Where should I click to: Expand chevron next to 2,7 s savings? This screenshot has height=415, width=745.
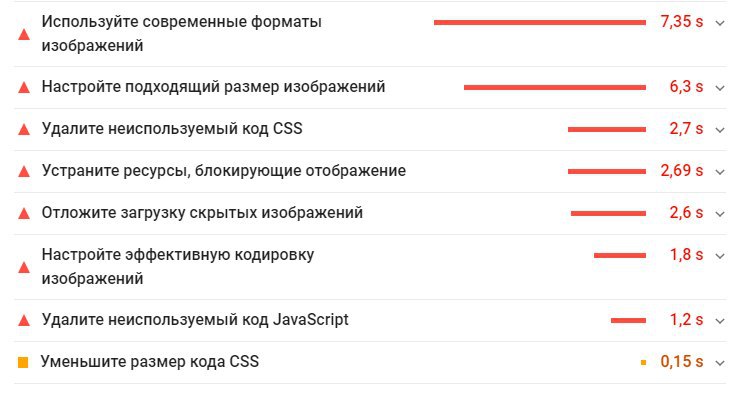coord(720,130)
